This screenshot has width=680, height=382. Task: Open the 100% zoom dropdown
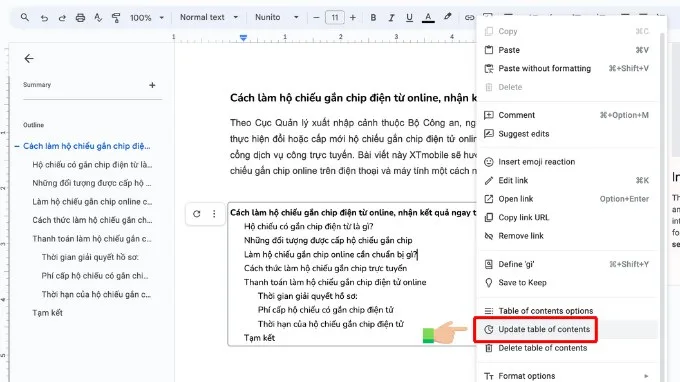[147, 18]
